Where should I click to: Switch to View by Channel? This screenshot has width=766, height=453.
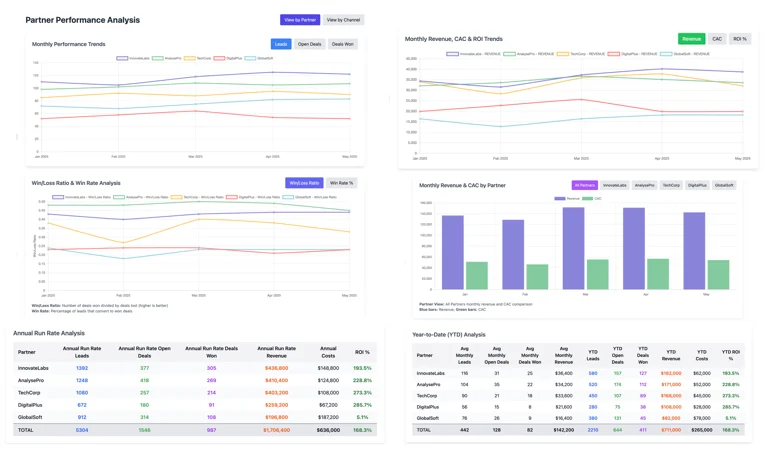click(x=343, y=20)
